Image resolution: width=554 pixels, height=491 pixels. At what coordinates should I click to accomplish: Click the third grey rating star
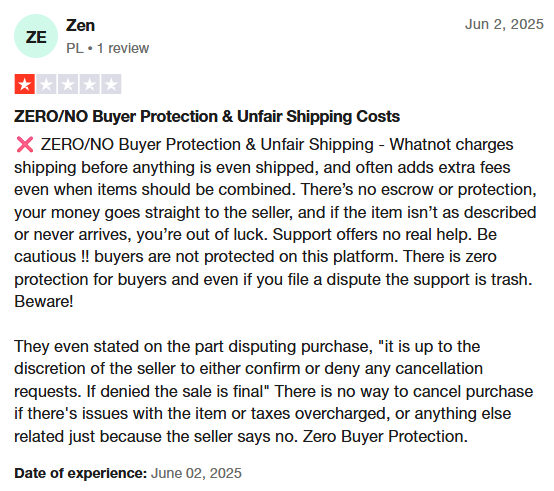point(68,84)
